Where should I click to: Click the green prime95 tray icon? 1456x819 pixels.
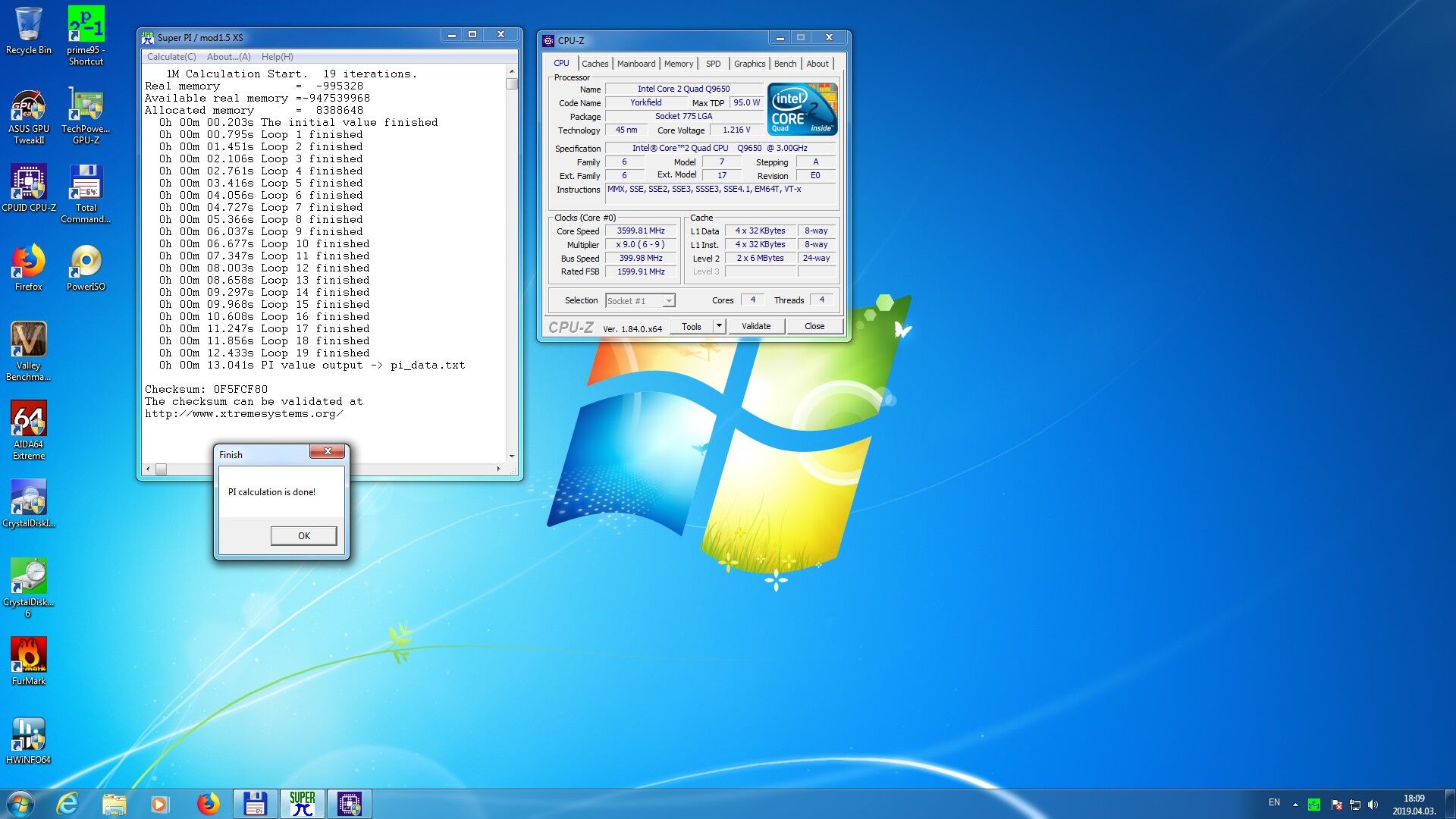coord(1314,805)
